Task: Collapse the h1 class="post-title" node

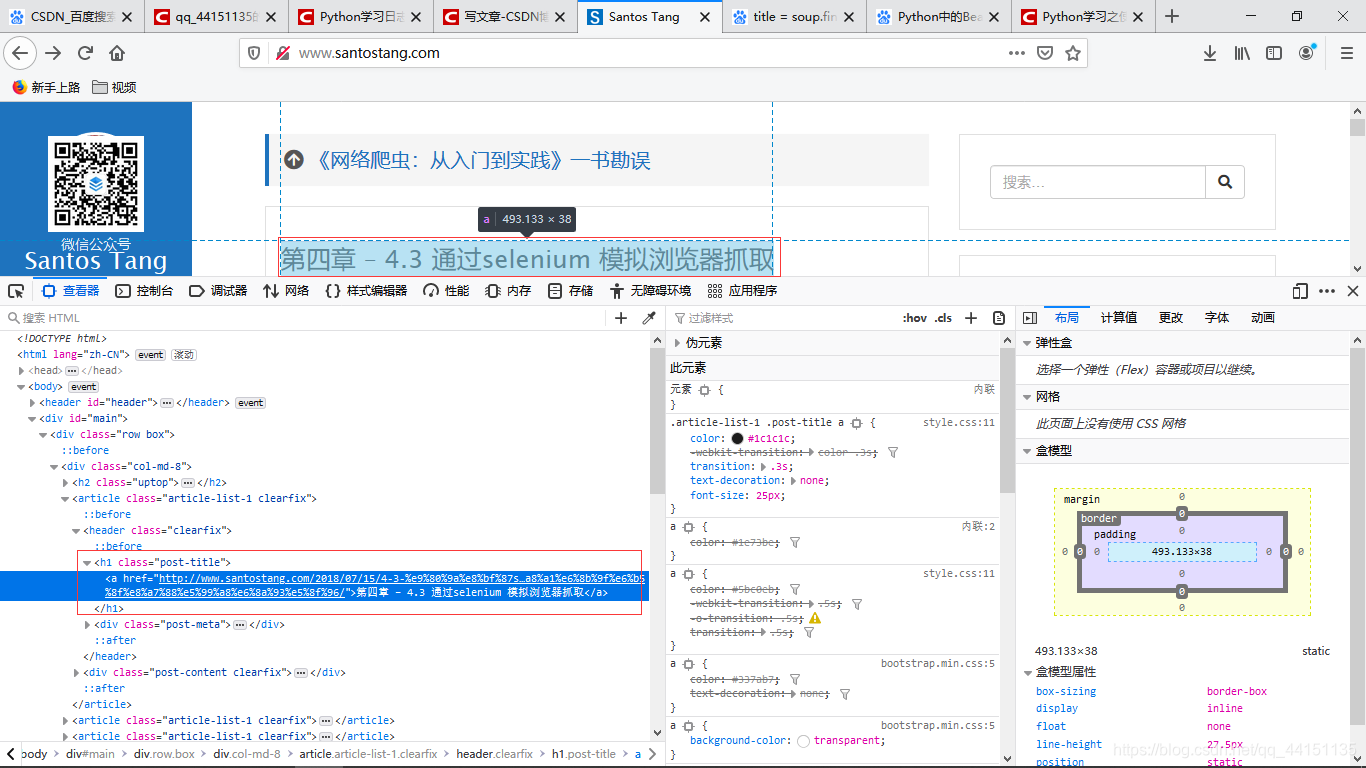Action: click(87, 562)
